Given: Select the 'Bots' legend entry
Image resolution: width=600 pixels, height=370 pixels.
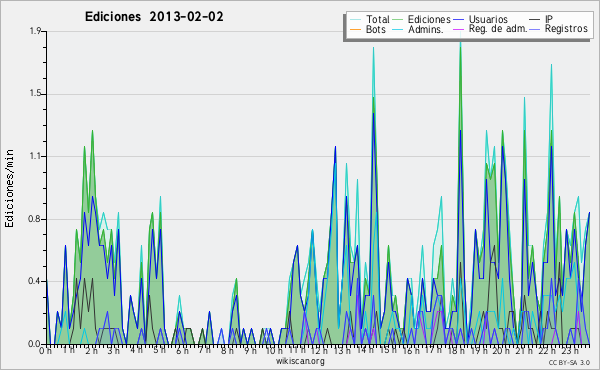Looking at the screenshot, I should point(375,29).
